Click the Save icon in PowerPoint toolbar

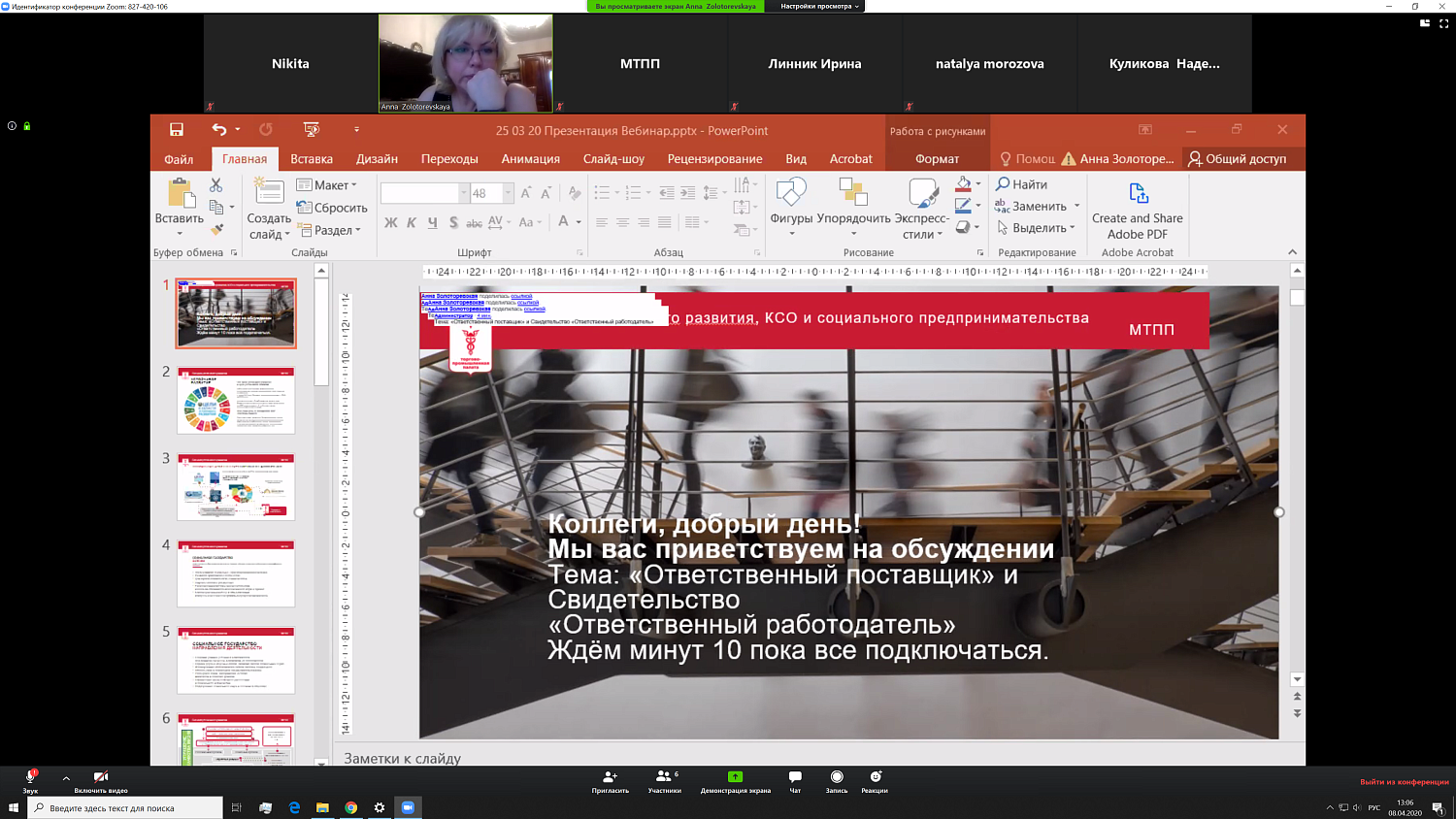(177, 129)
